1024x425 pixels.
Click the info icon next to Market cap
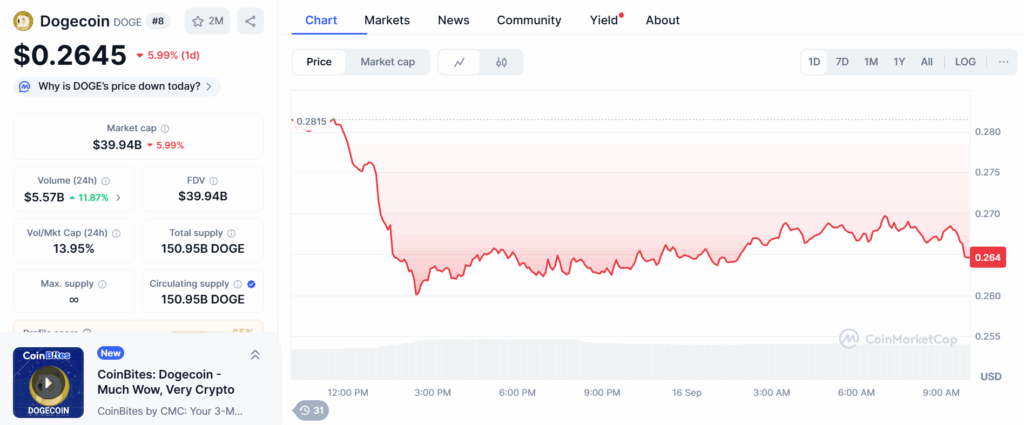coord(165,129)
